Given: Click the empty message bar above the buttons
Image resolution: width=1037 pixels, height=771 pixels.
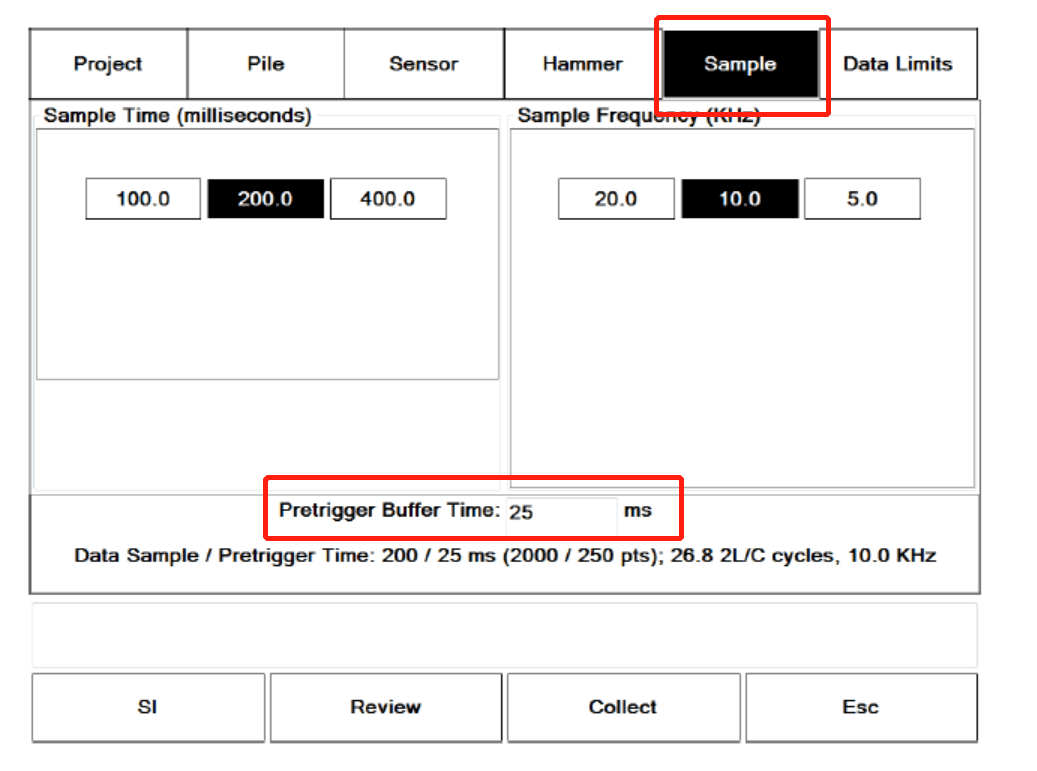Looking at the screenshot, I should click(x=504, y=635).
